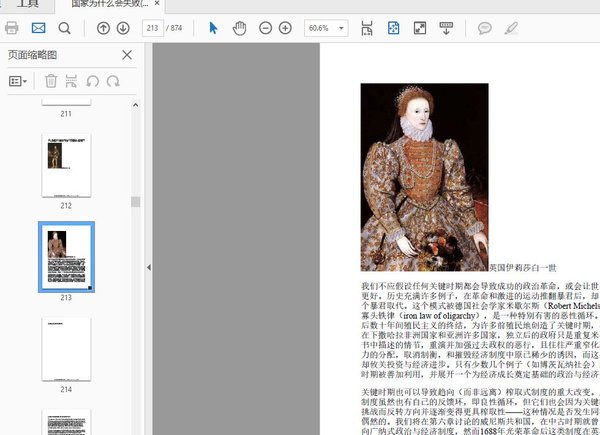
Task: Zoom in with plus button
Action: click(287, 28)
